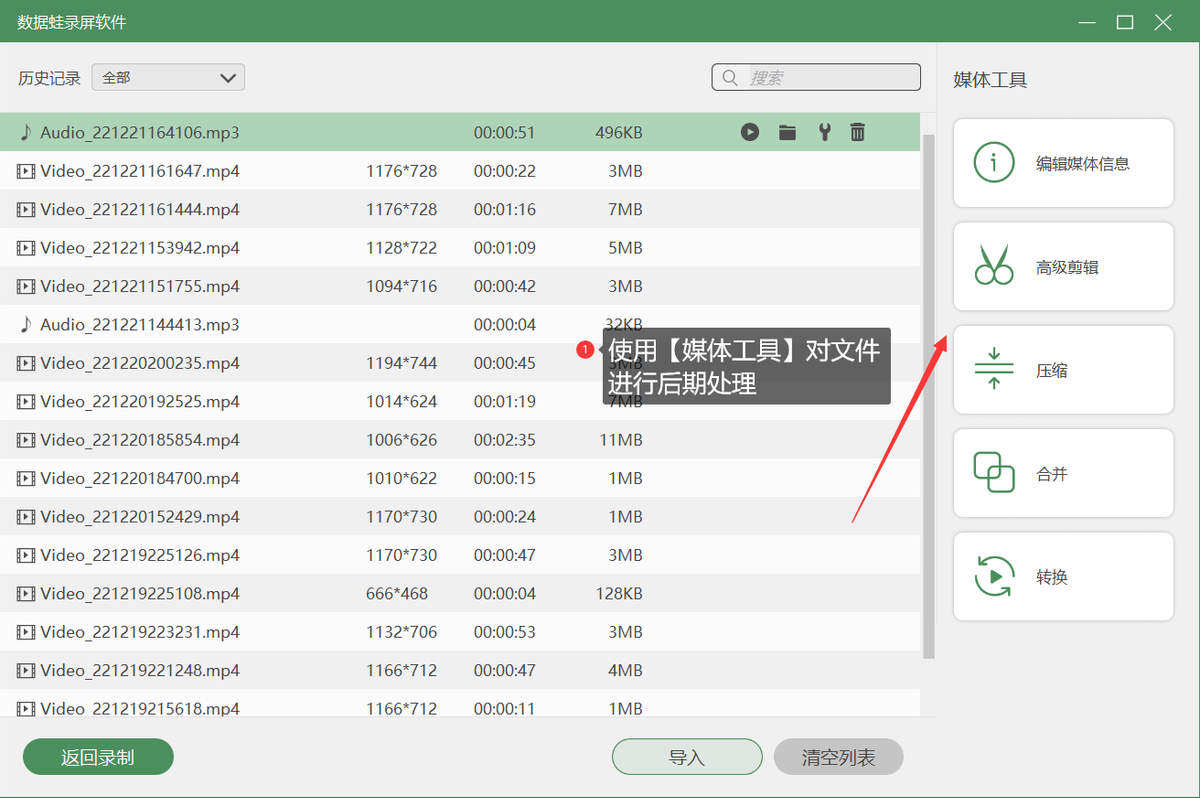Select file name Video_221221161647.mp4

click(x=140, y=171)
